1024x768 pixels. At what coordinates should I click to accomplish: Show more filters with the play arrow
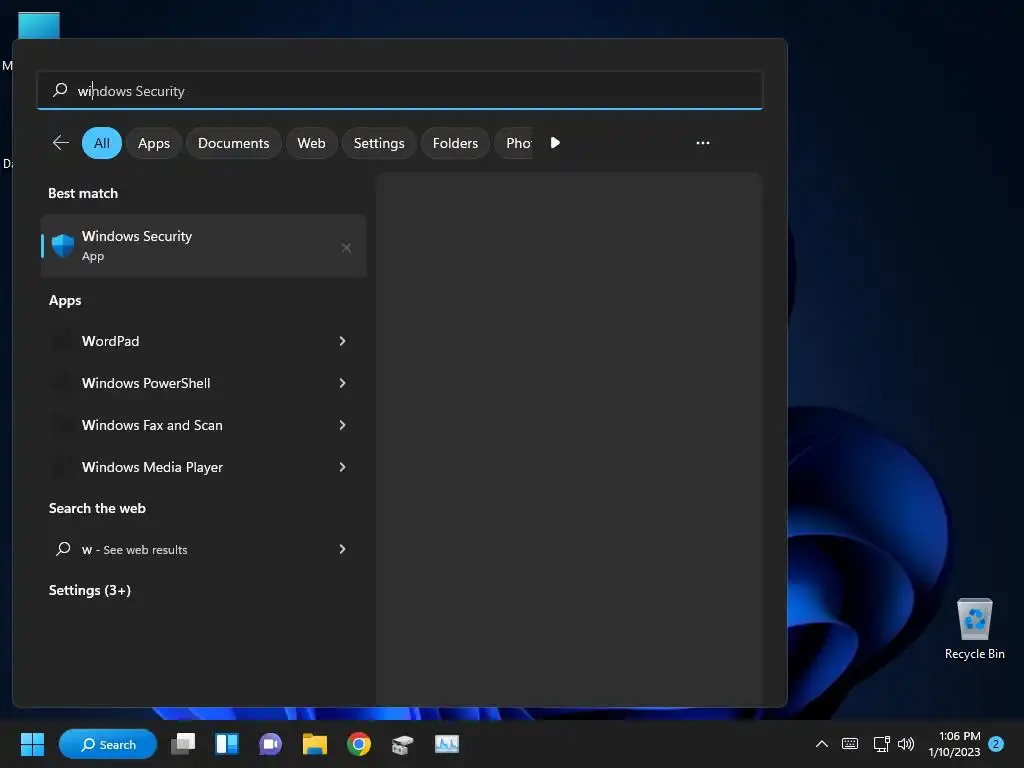pos(555,143)
